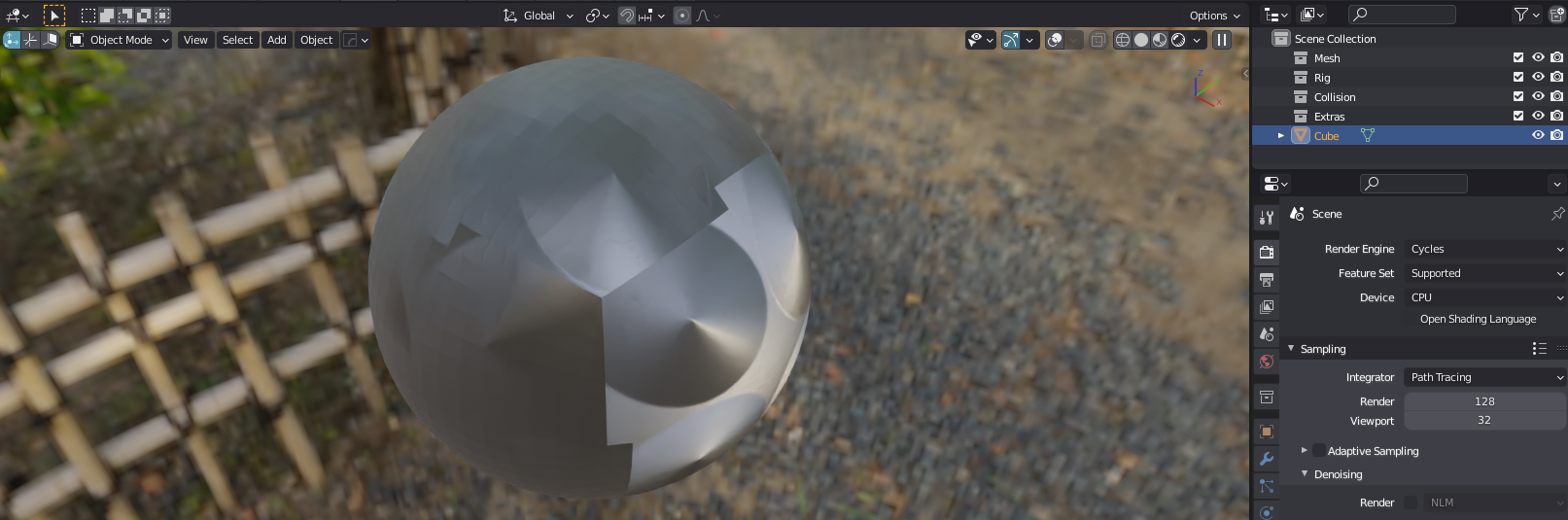
Task: Disable Extras collection in renders
Action: [x=1556, y=117]
